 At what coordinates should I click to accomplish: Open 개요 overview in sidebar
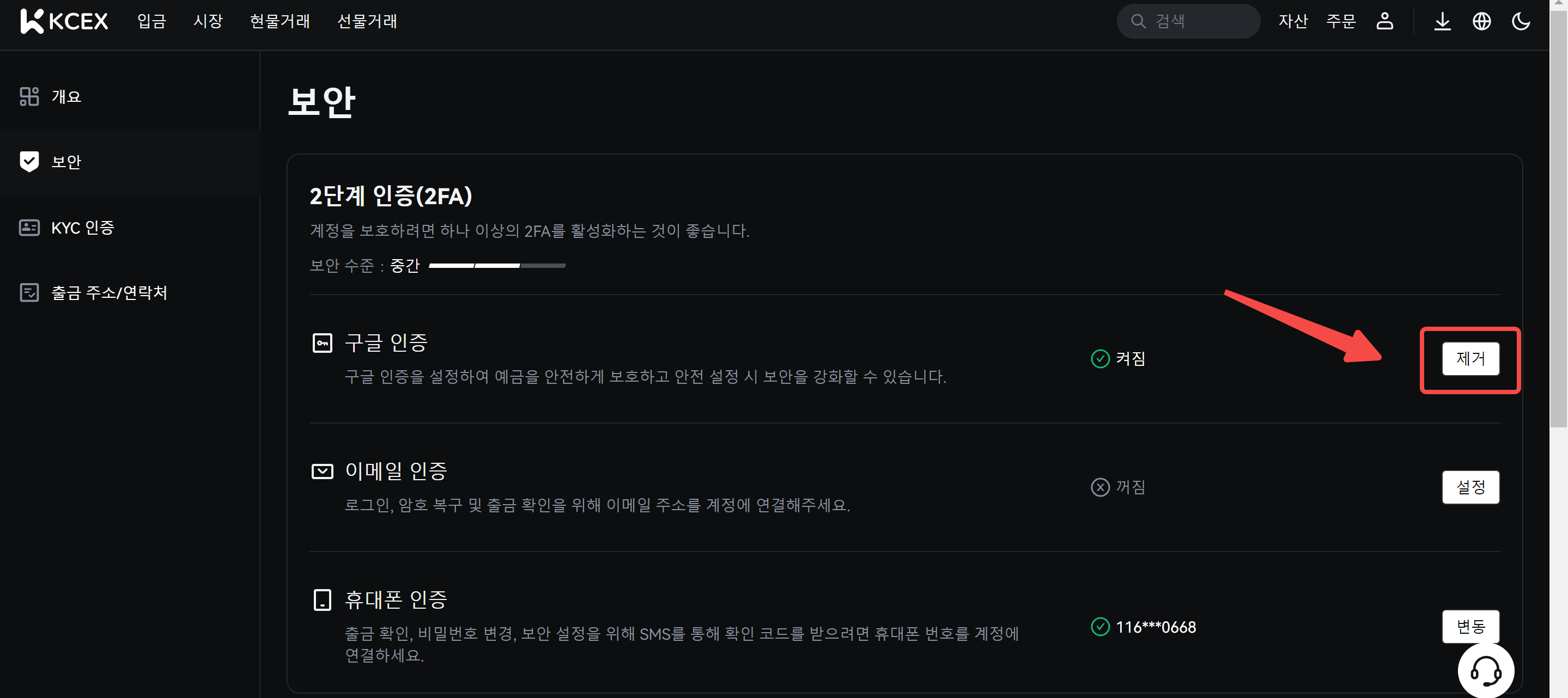tap(66, 96)
